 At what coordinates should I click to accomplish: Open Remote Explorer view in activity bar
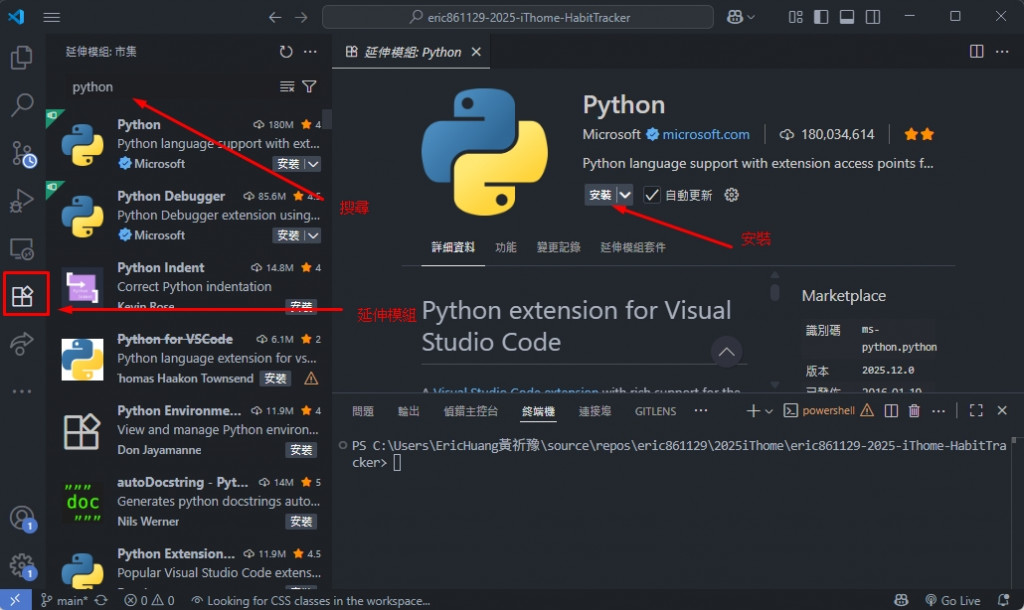[22, 249]
